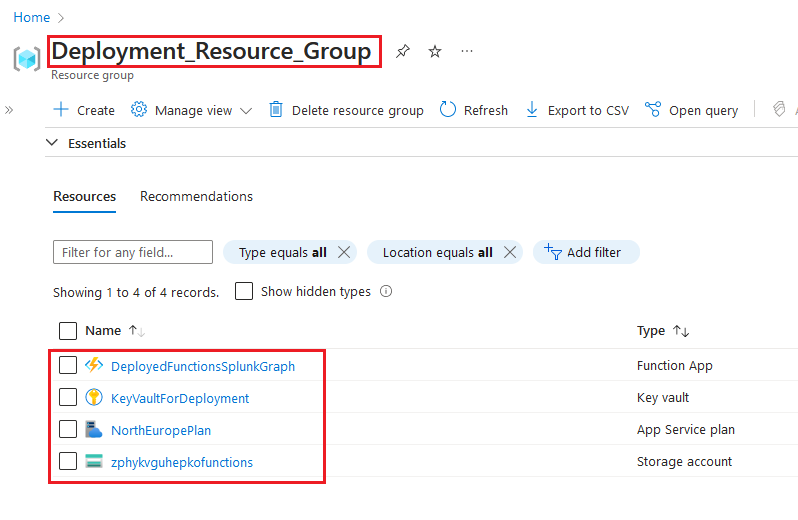Expand the left sidebar chevrons
This screenshot has height=520, width=798.
(9, 110)
